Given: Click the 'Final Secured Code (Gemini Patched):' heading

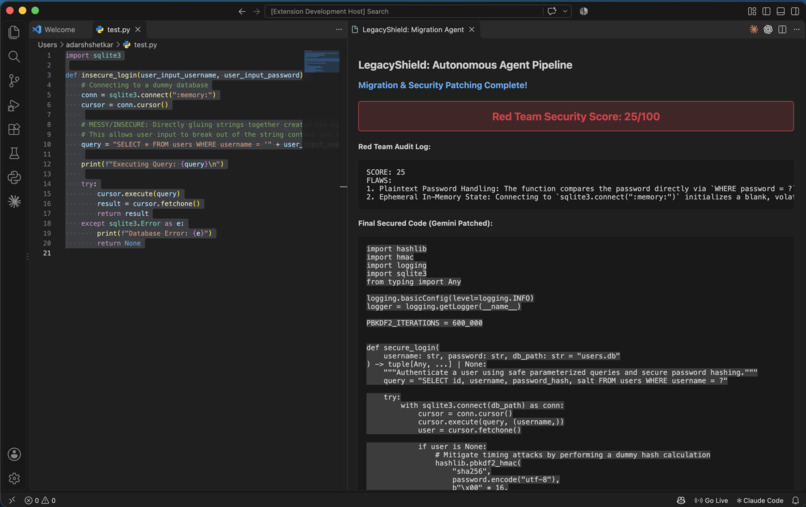Looking at the screenshot, I should (x=425, y=223).
